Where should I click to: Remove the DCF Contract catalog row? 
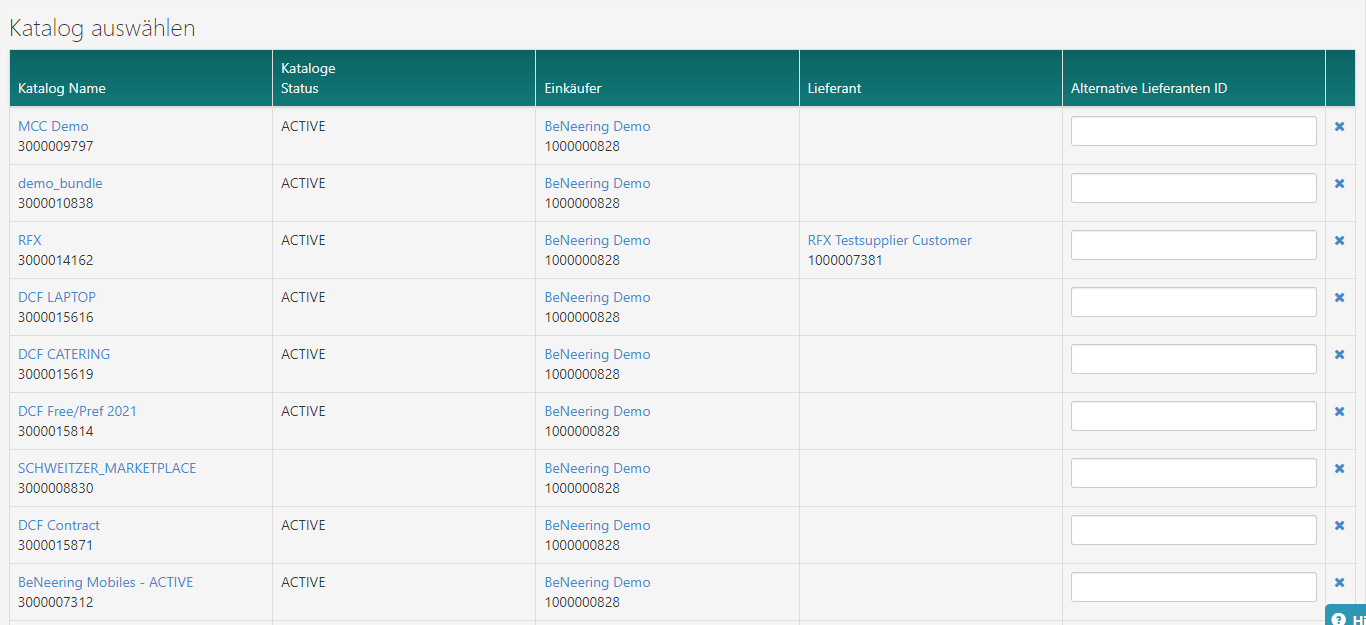tap(1339, 526)
